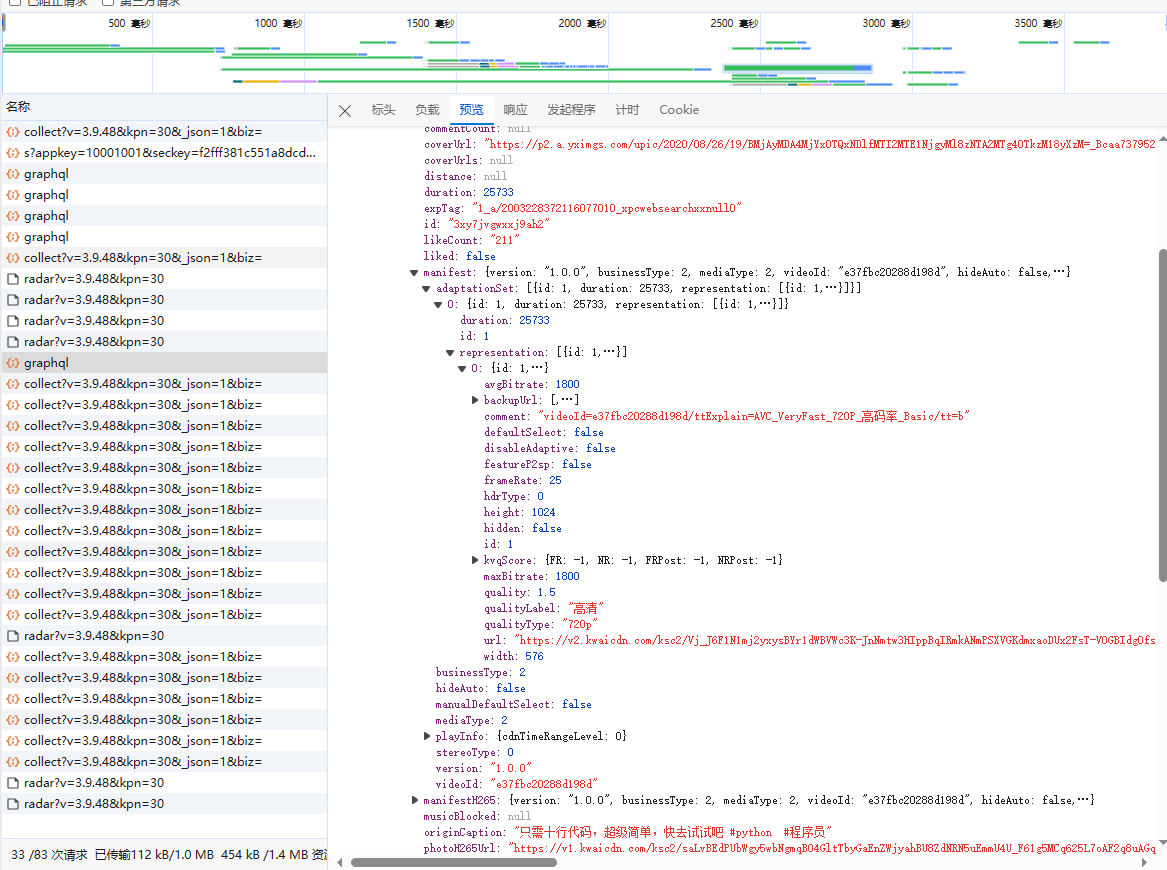Switch to the 响应 tab

(515, 110)
